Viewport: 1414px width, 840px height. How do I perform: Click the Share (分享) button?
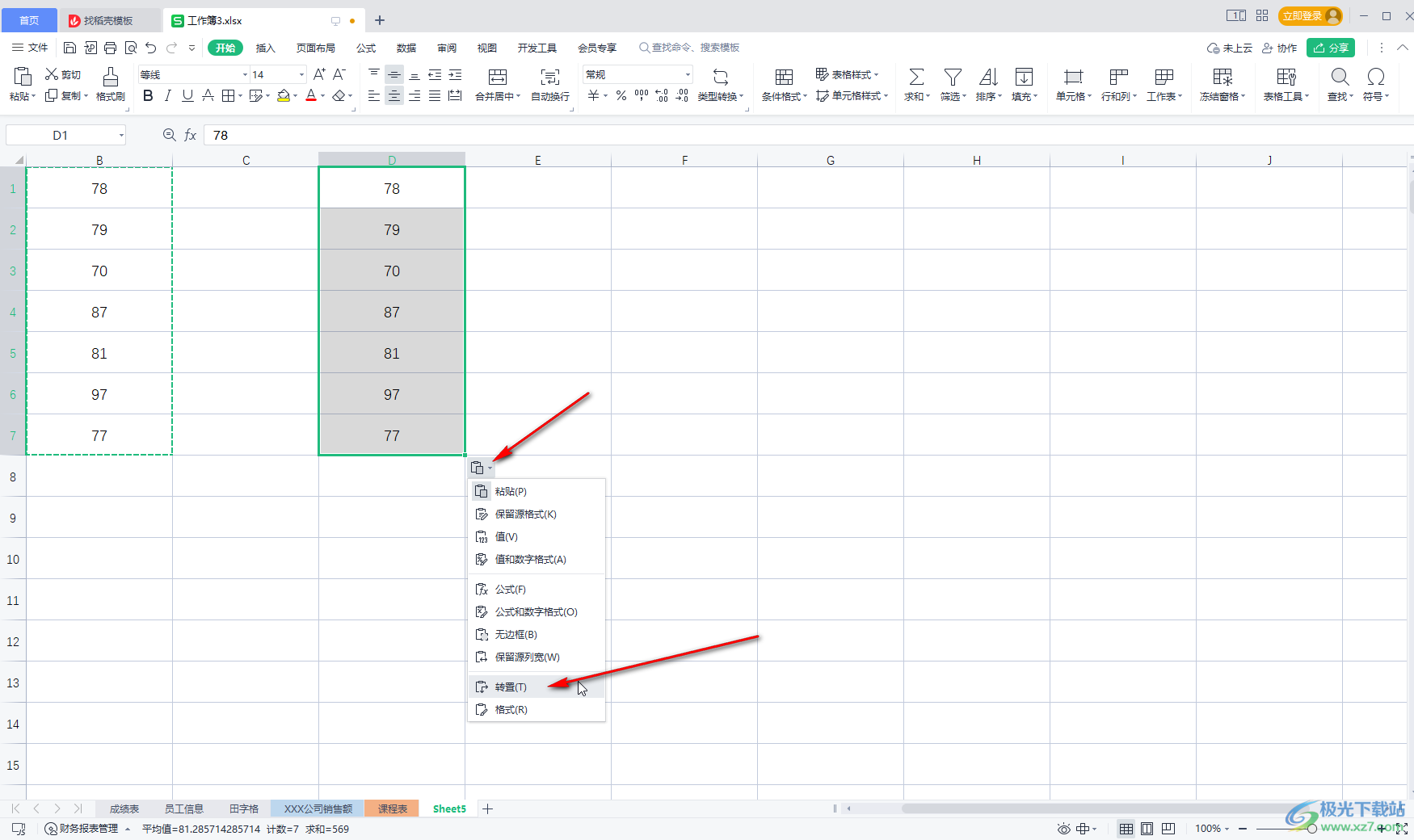(1331, 48)
